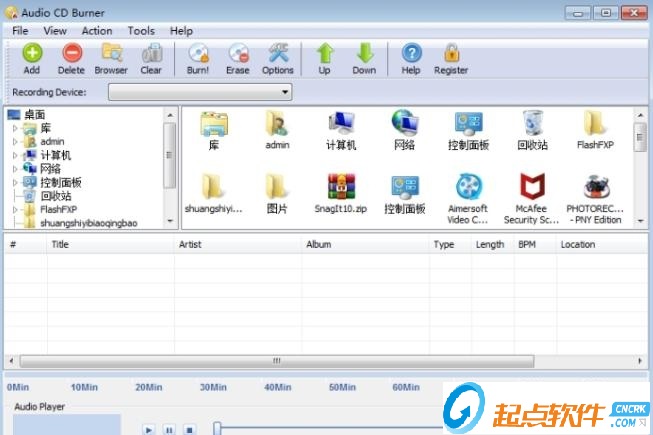Open the Options tool icon
This screenshot has height=435, width=653.
(x=278, y=53)
